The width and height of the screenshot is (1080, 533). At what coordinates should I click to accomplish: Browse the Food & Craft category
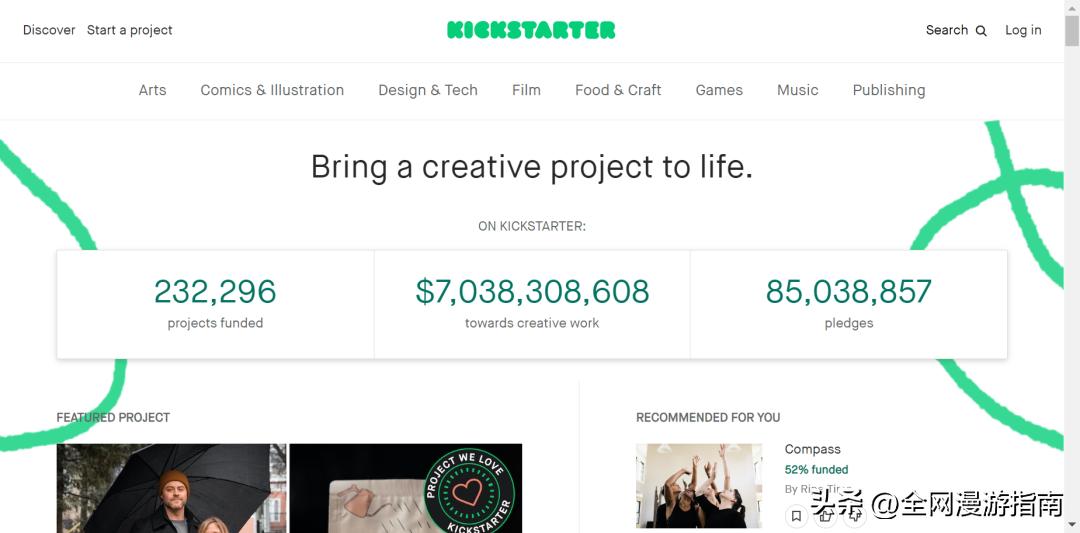pos(618,90)
